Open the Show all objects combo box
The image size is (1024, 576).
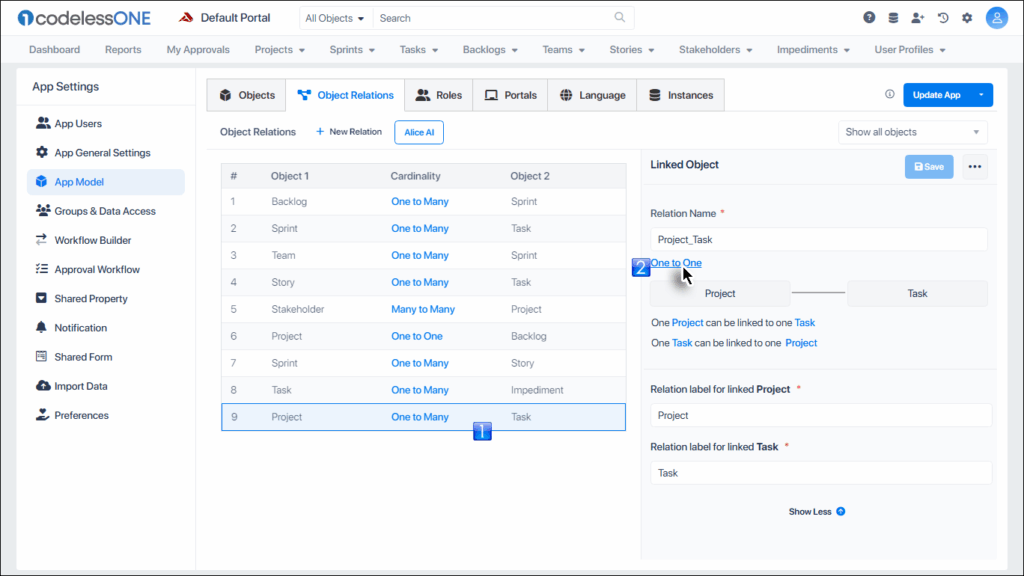click(912, 132)
